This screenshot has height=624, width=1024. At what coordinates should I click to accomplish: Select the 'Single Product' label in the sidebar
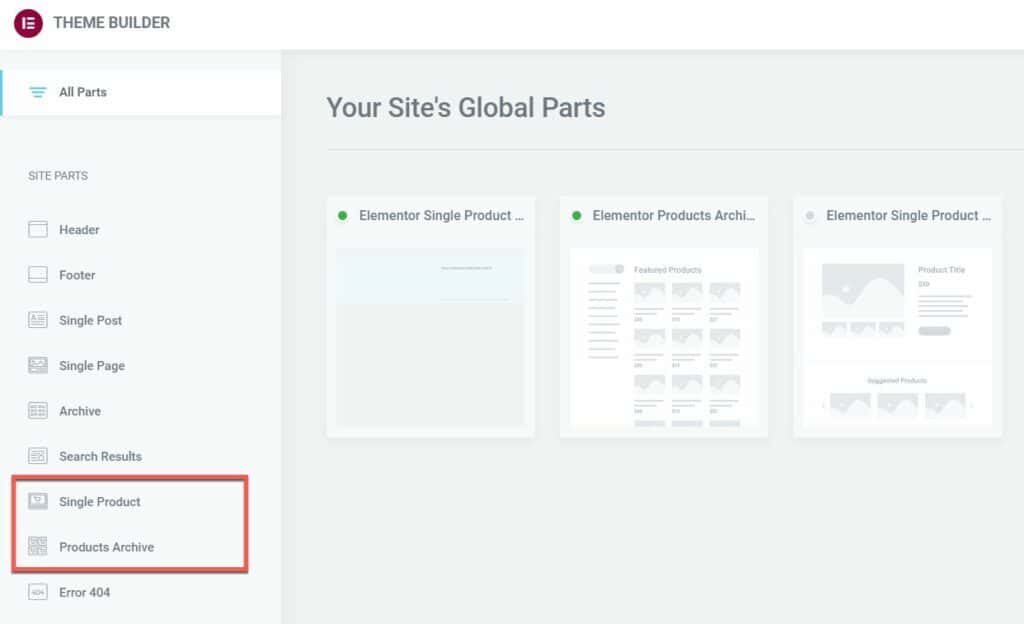(x=100, y=502)
